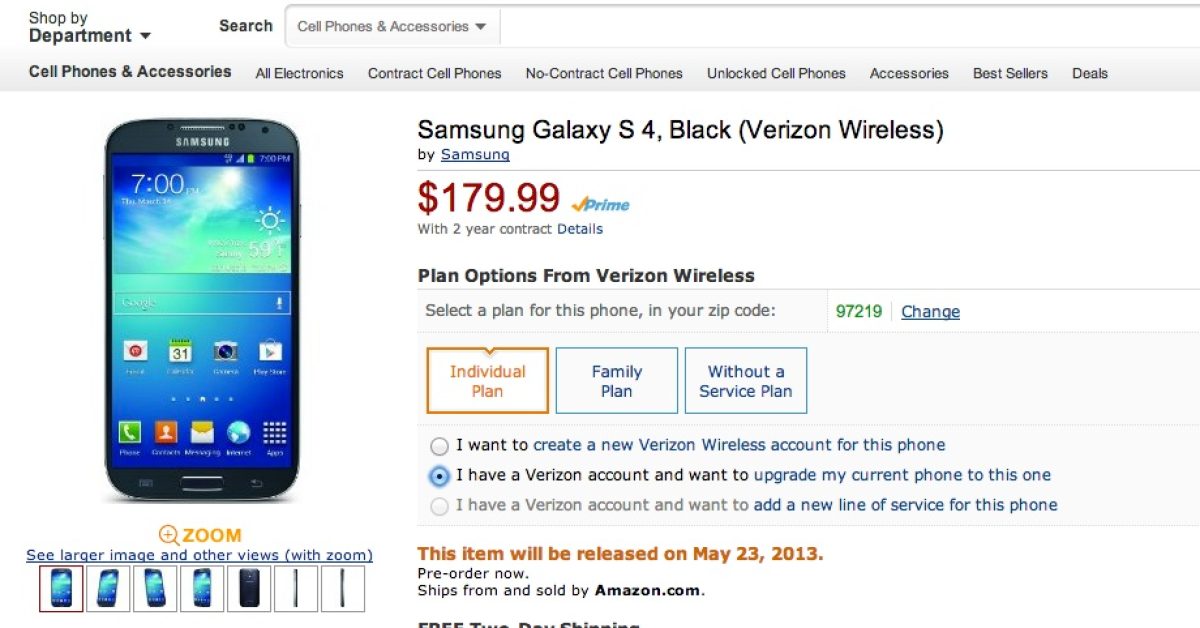The height and width of the screenshot is (628, 1200).
Task: Select the sixth thin side-view thumbnail
Action: [x=295, y=588]
